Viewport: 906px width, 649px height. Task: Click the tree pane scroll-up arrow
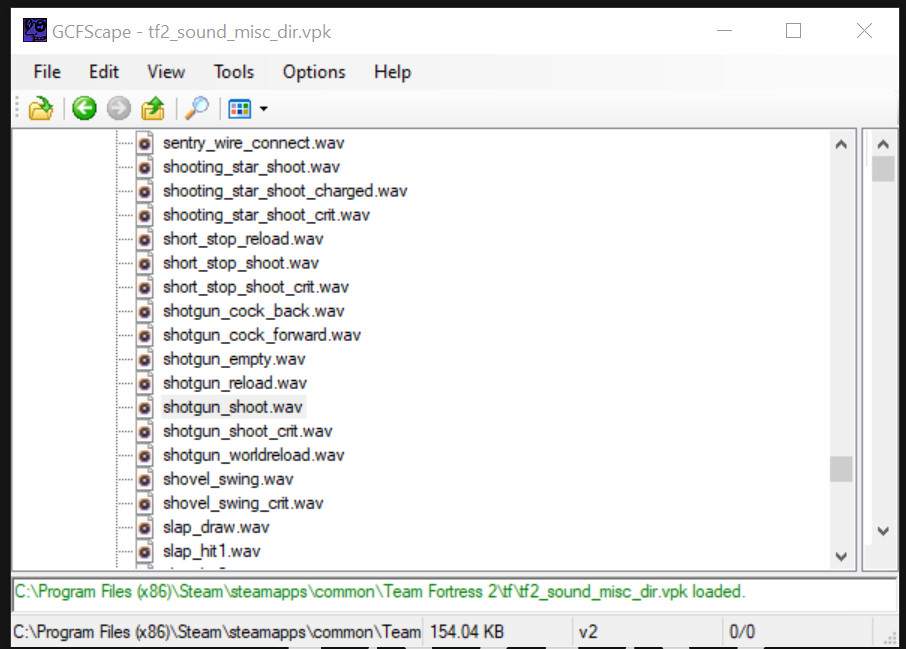pyautogui.click(x=841, y=144)
